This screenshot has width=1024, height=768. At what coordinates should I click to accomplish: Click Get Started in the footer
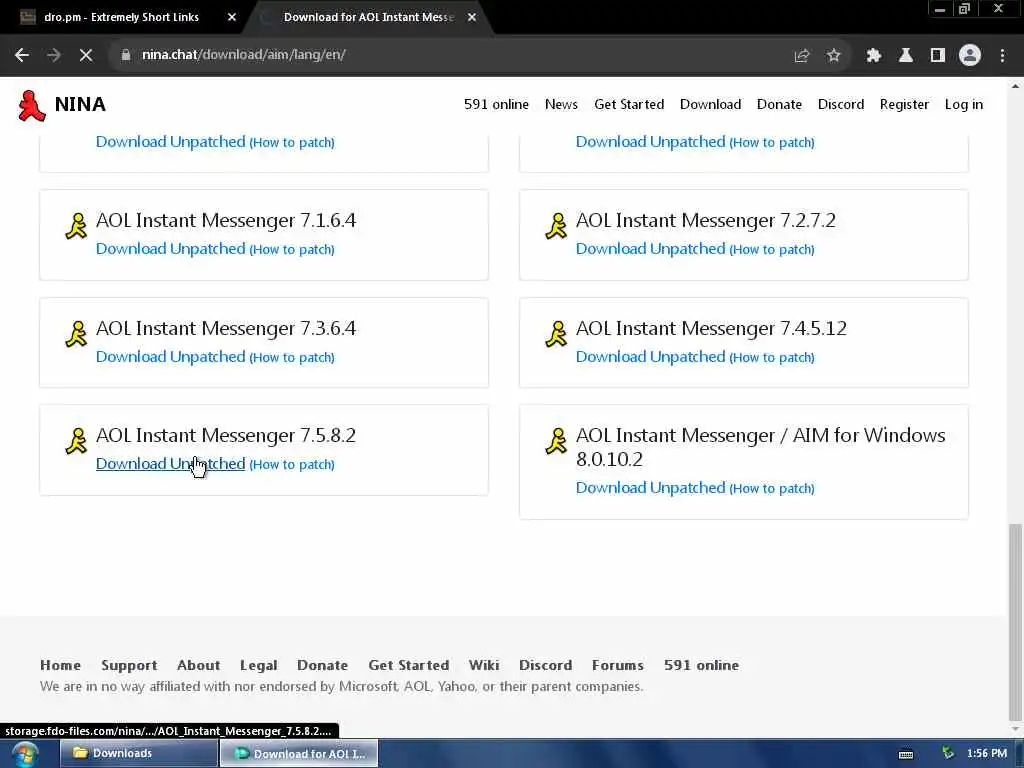409,665
